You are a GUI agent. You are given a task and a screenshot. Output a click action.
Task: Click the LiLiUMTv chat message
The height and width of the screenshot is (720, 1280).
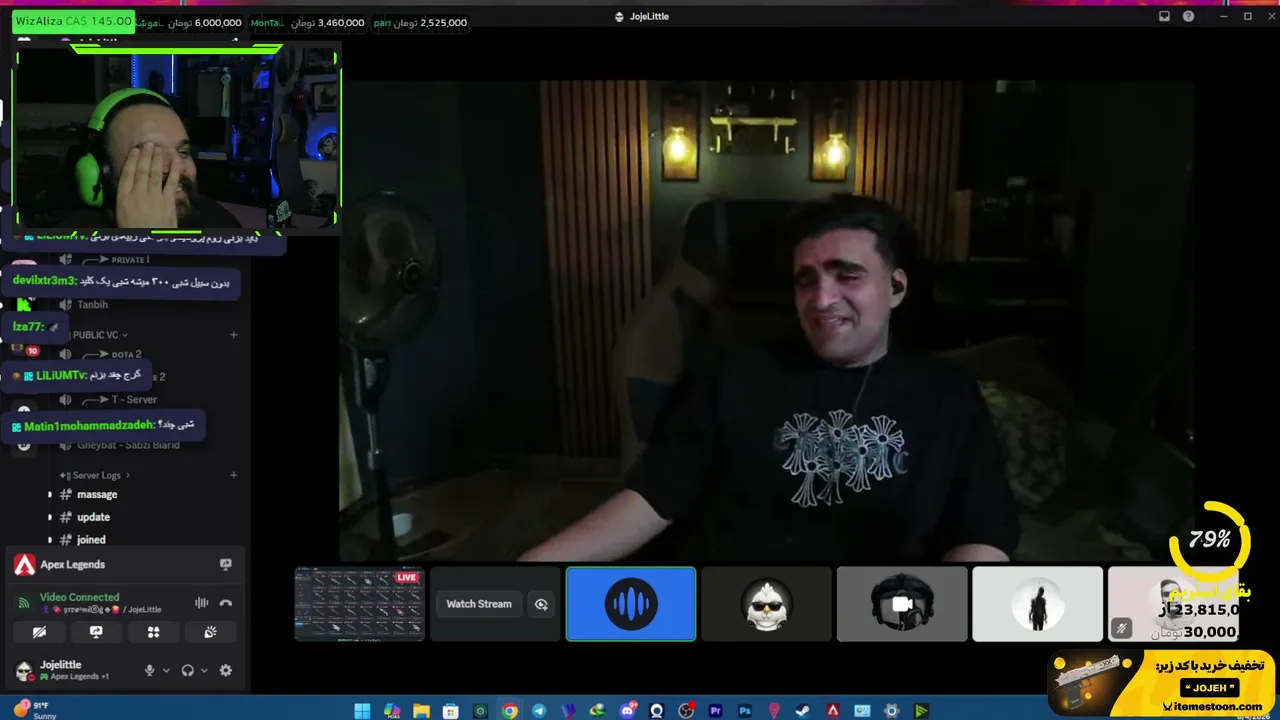(x=75, y=375)
